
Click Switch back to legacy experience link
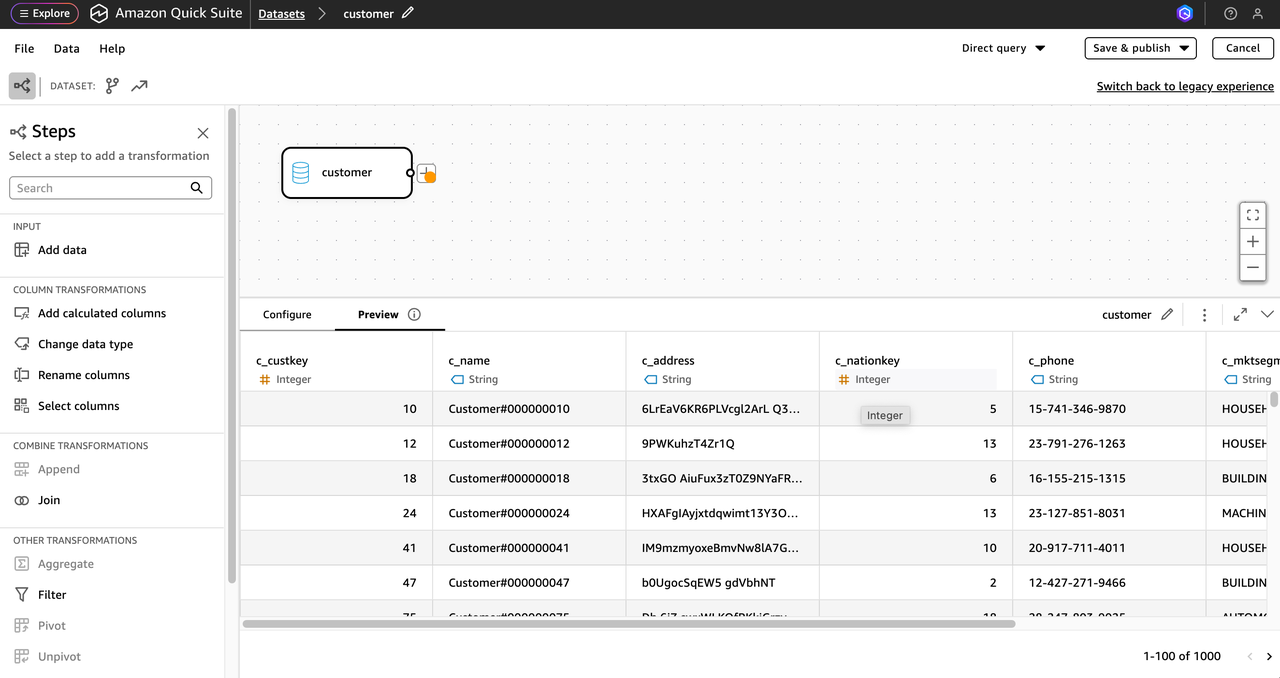coord(1185,86)
